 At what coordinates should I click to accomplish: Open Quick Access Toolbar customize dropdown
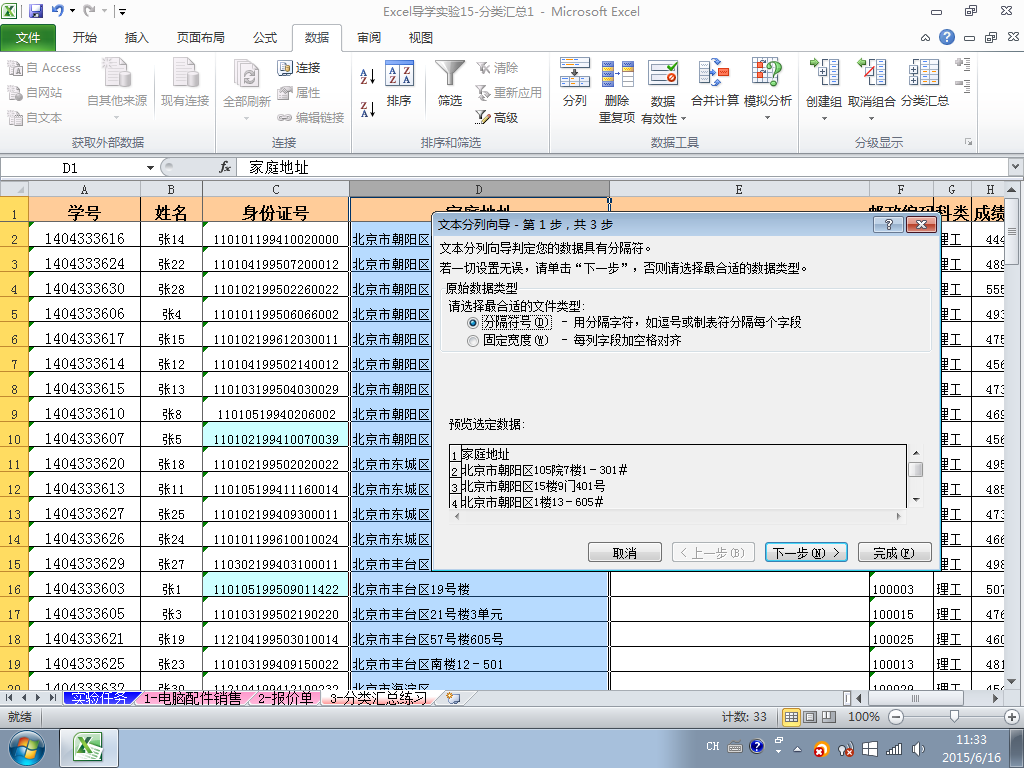[x=121, y=11]
